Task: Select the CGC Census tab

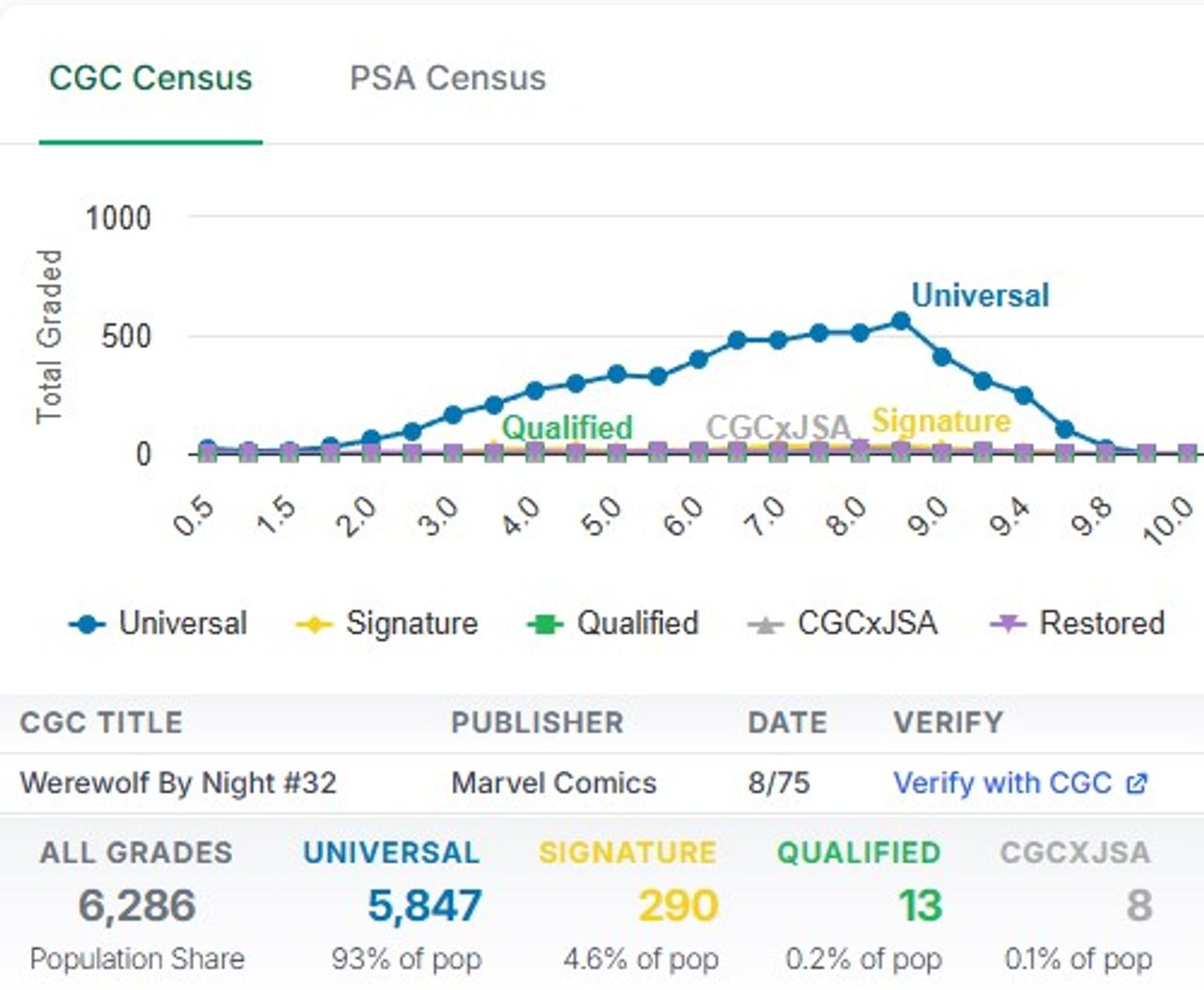Action: 150,78
